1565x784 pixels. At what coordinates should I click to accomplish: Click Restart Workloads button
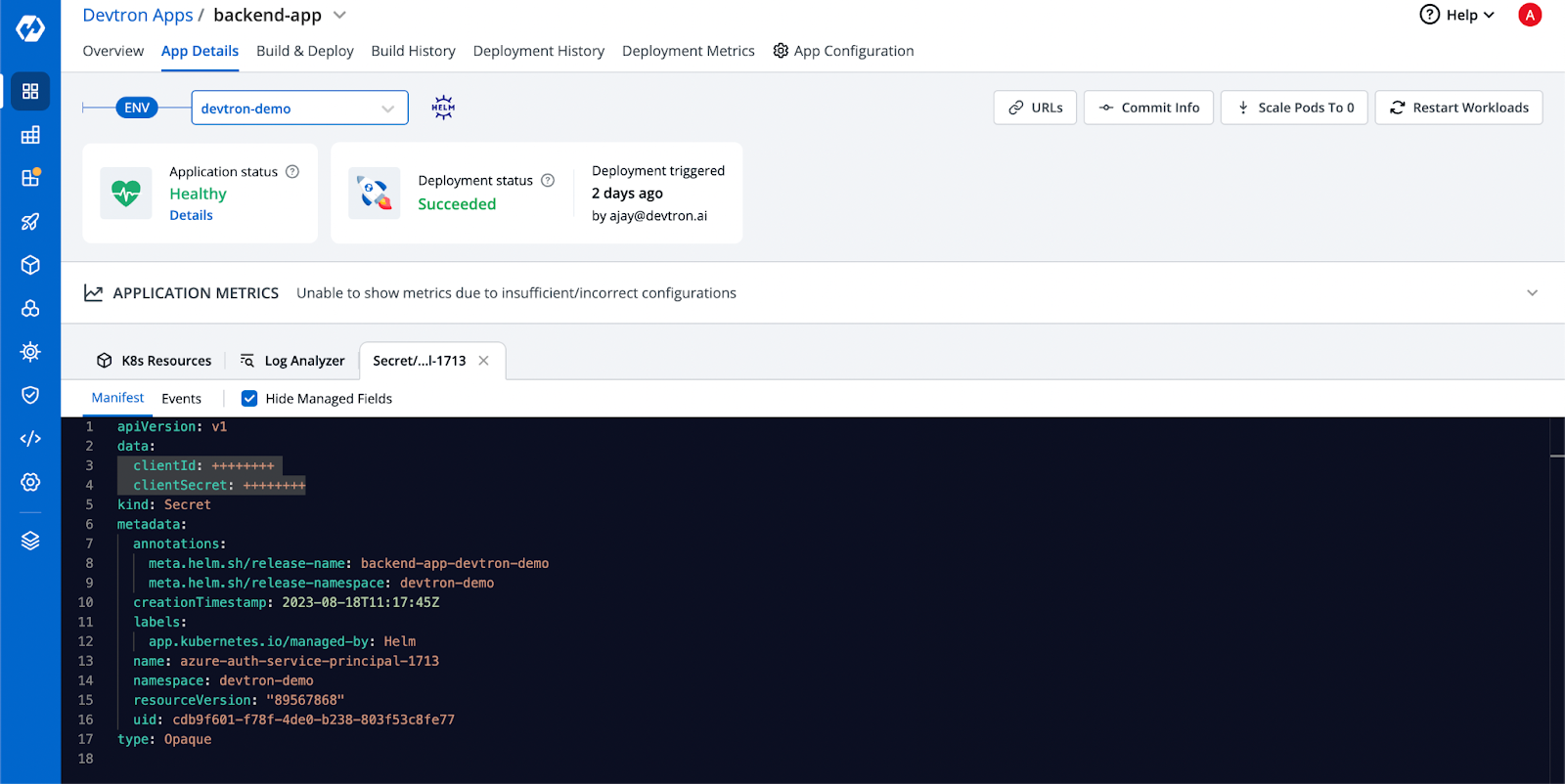pos(1458,108)
